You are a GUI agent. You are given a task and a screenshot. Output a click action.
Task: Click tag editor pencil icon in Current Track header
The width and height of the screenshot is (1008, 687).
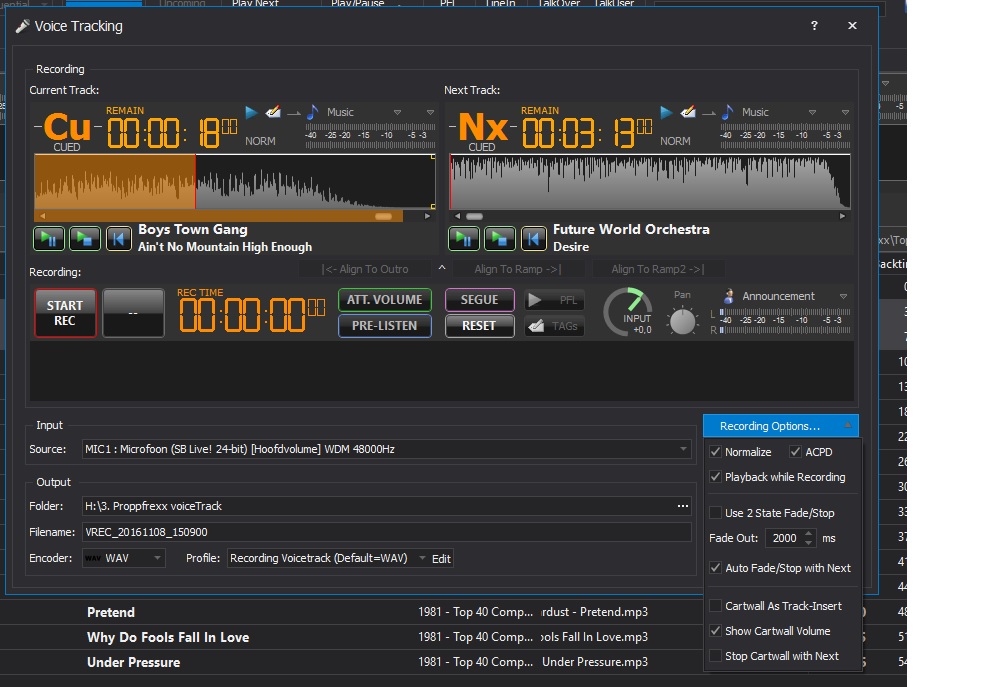(273, 112)
